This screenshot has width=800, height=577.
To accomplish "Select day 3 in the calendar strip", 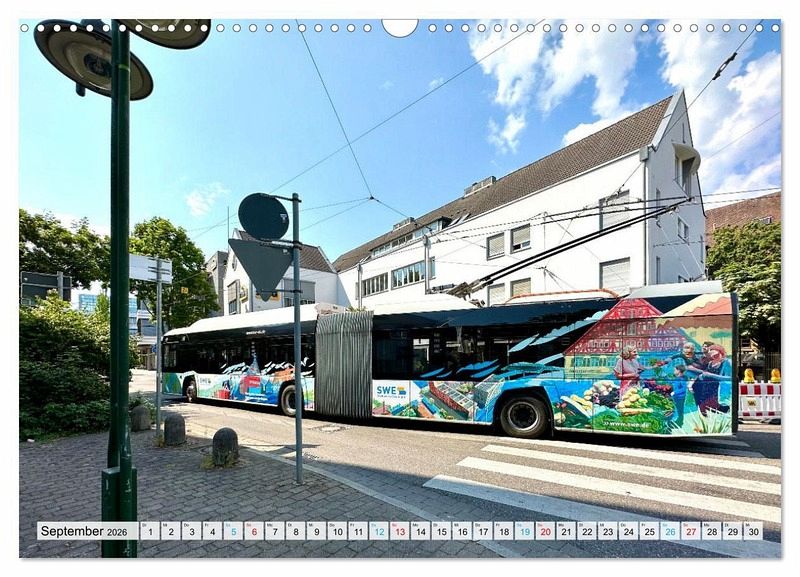I will [191, 531].
